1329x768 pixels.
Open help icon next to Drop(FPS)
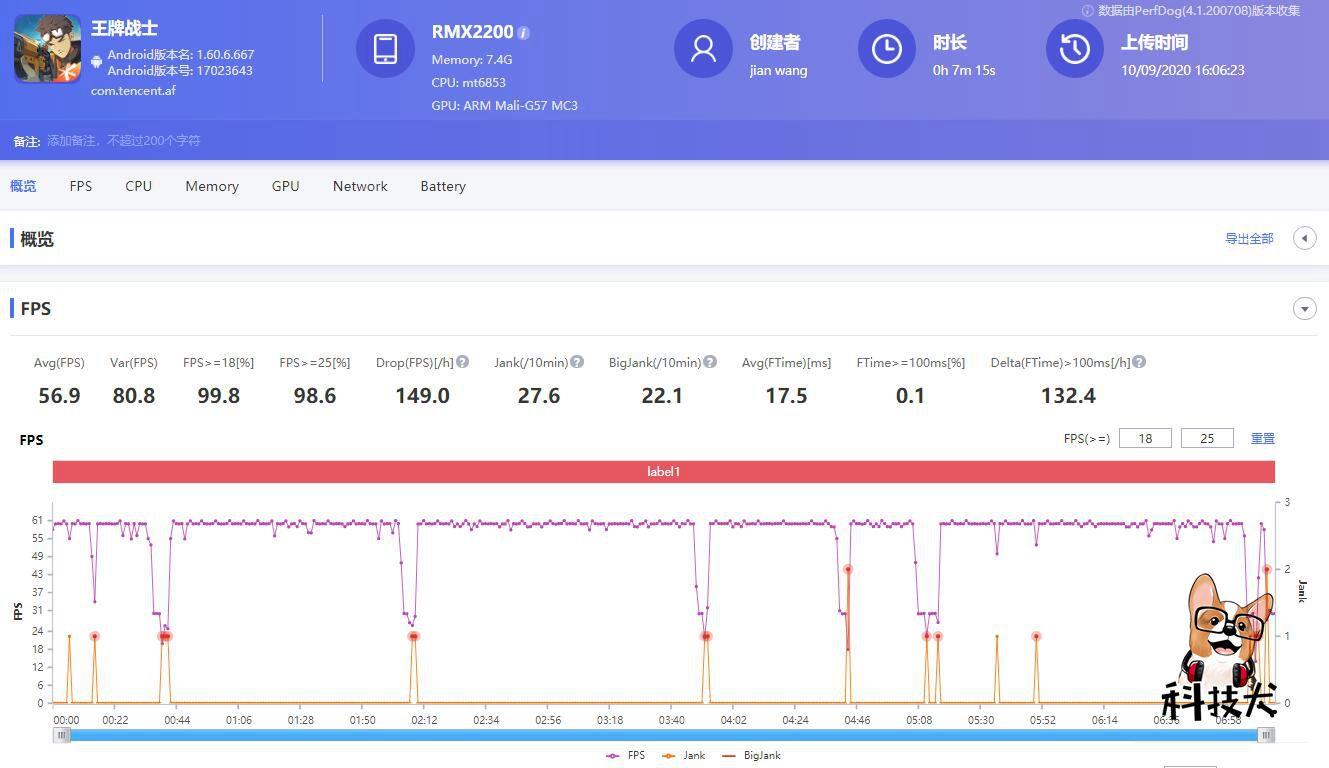(x=463, y=362)
